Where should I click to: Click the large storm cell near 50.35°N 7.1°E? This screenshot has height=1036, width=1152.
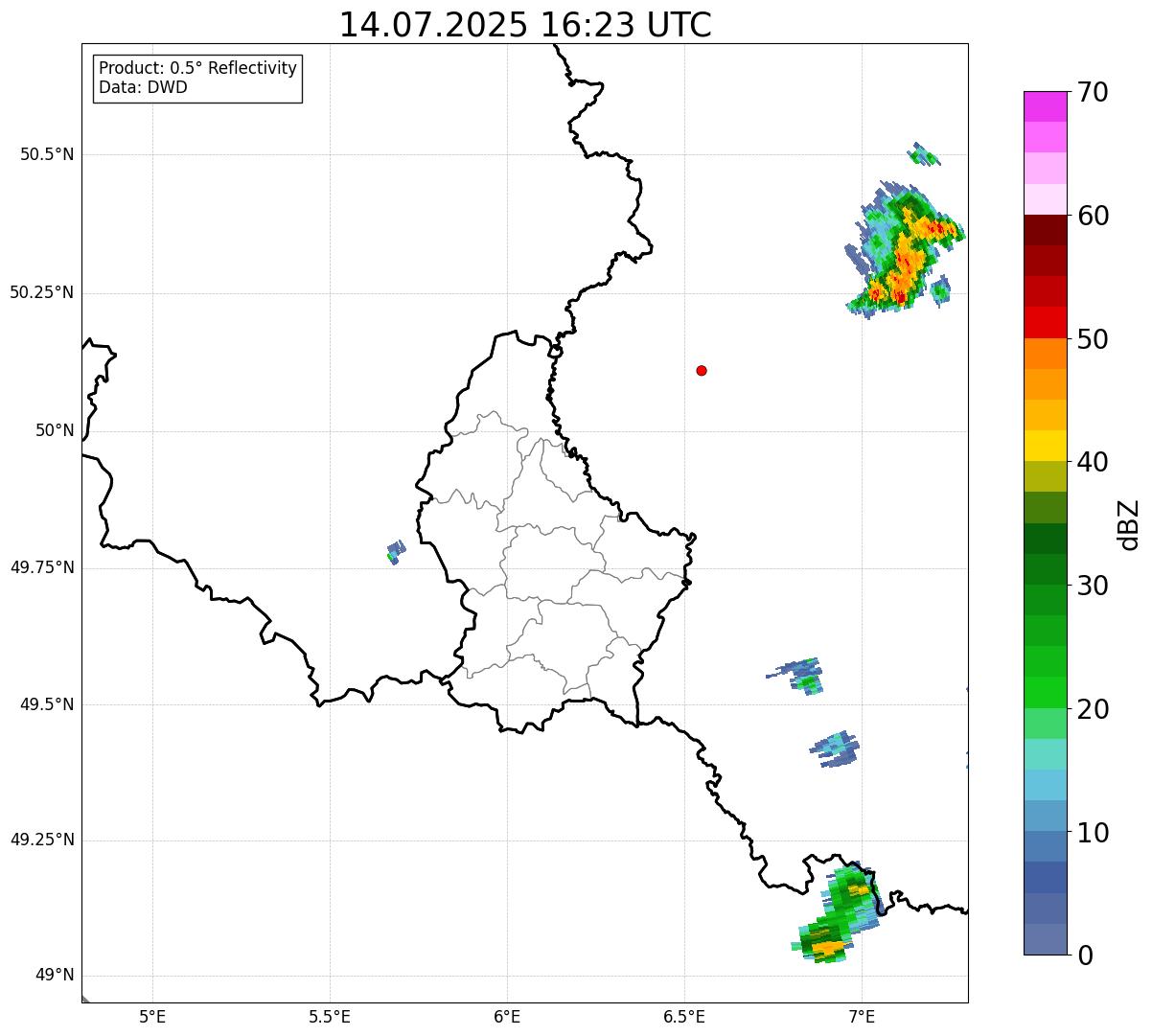904,249
